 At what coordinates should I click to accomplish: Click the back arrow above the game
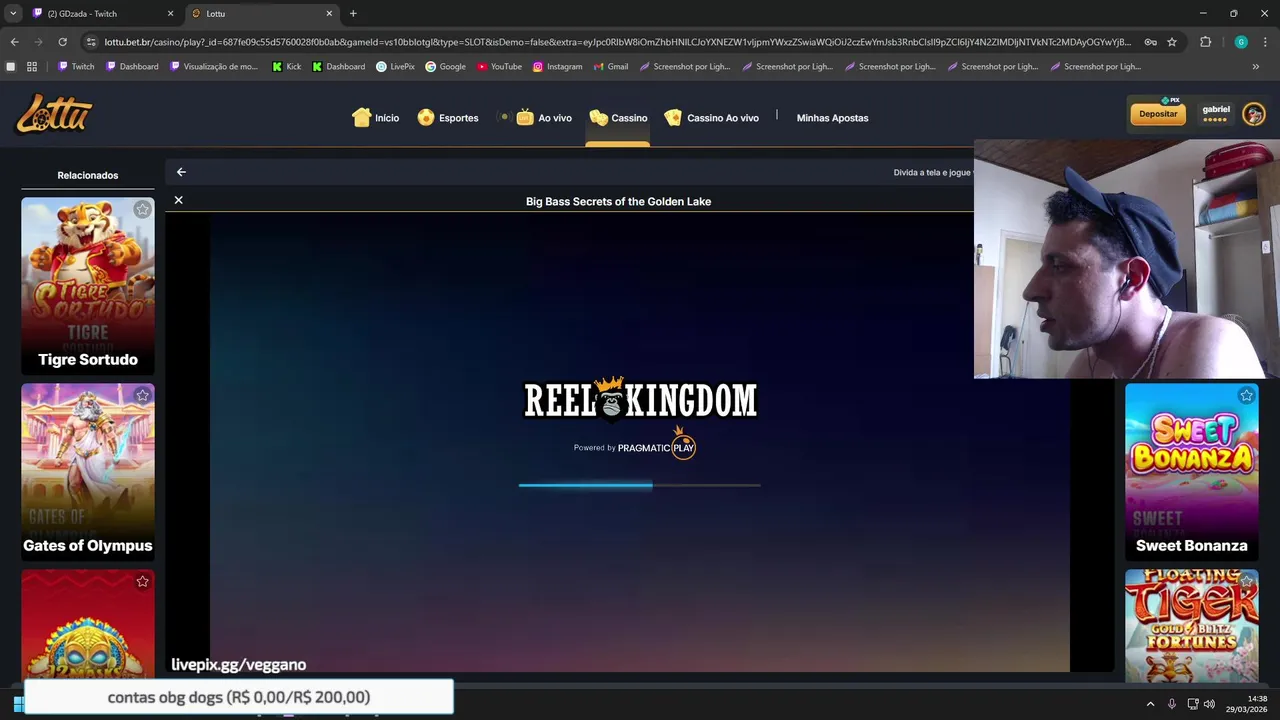tap(181, 172)
